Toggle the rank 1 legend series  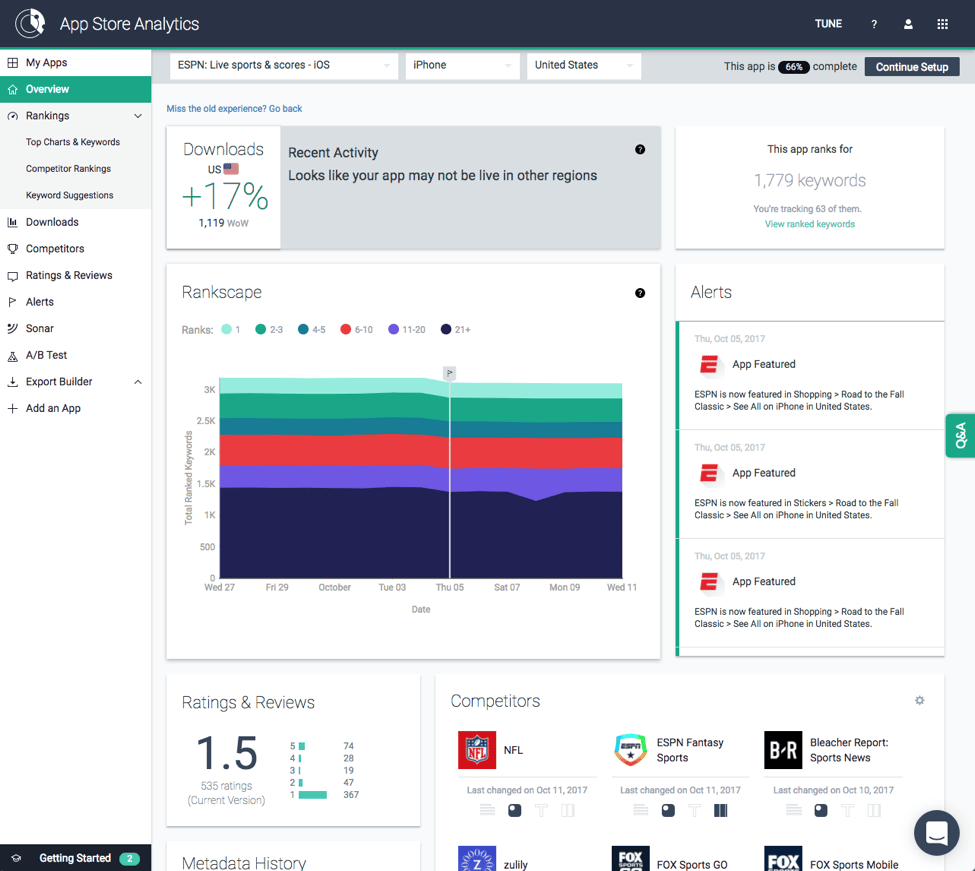pos(231,329)
